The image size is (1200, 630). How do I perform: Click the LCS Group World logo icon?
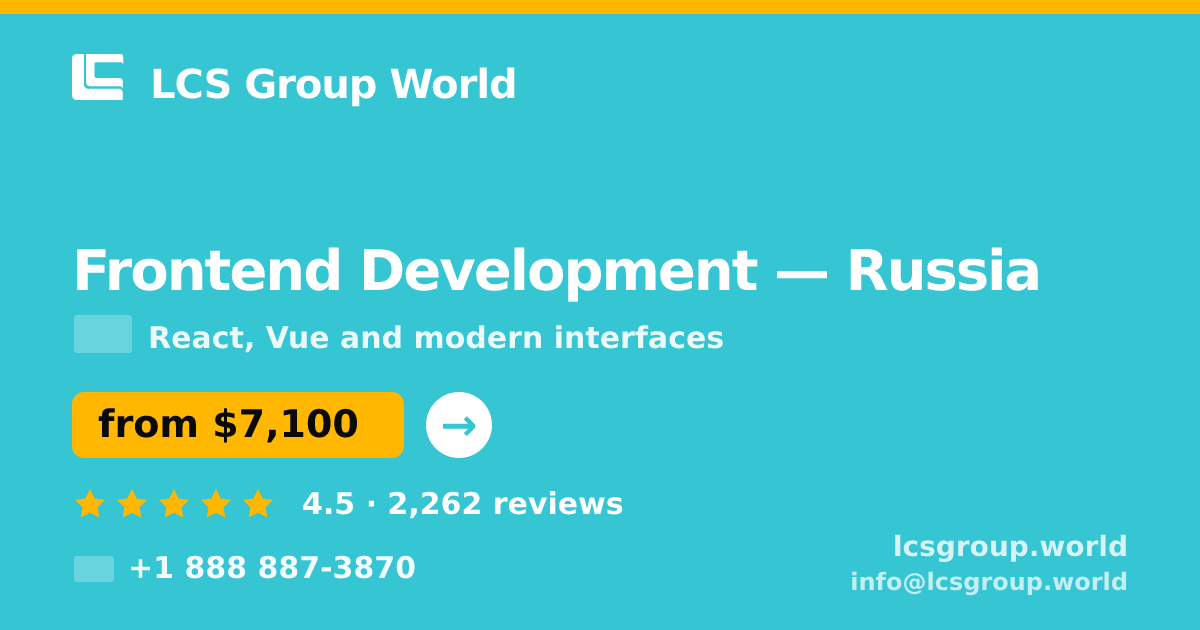pyautogui.click(x=98, y=77)
